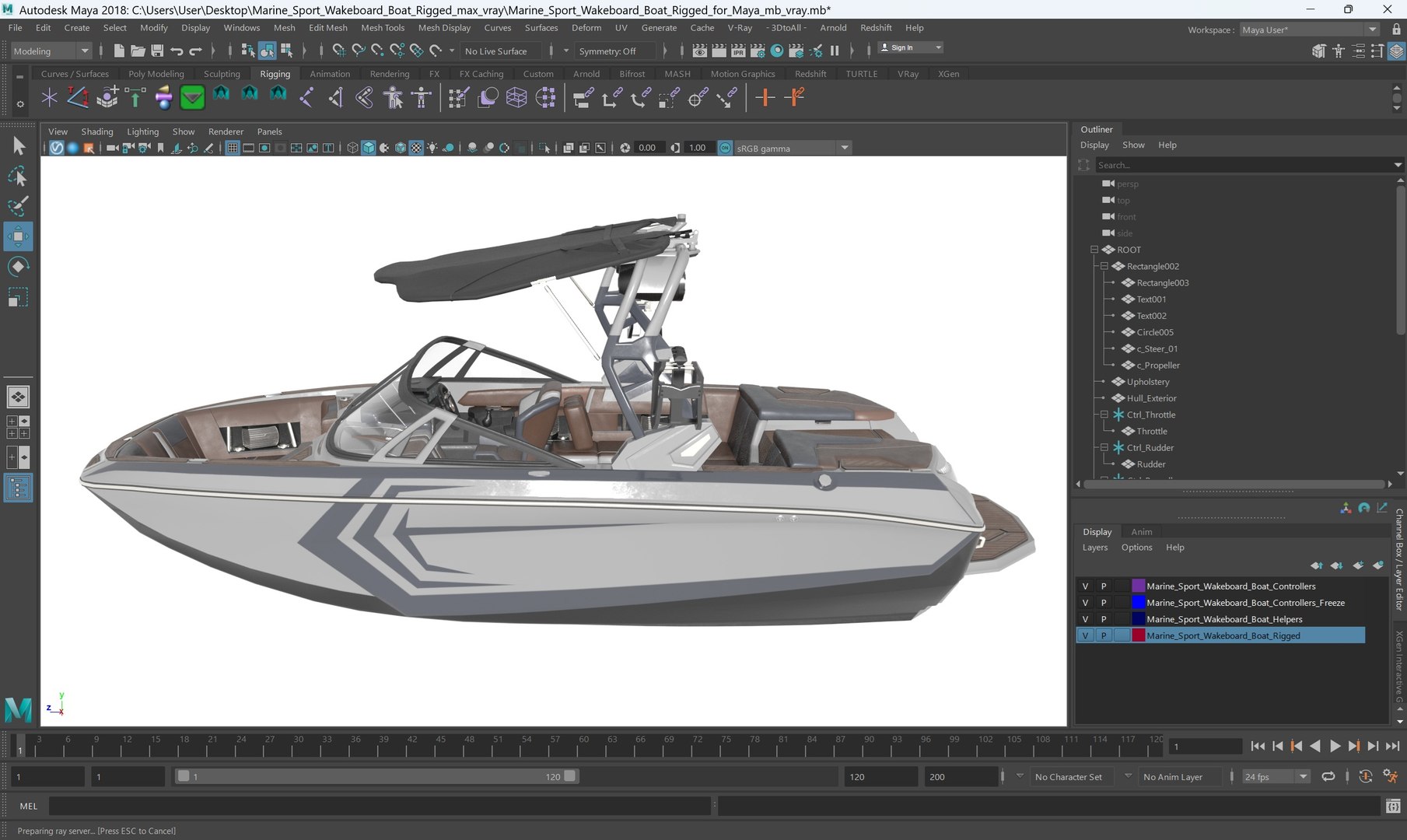Click the orange Set Key plus icon
The width and height of the screenshot is (1407, 840).
click(765, 98)
